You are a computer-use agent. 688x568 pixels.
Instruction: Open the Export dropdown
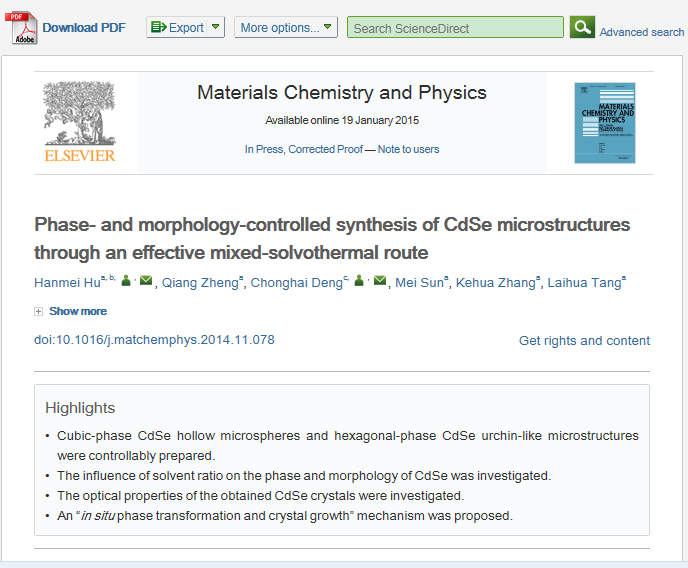click(186, 28)
